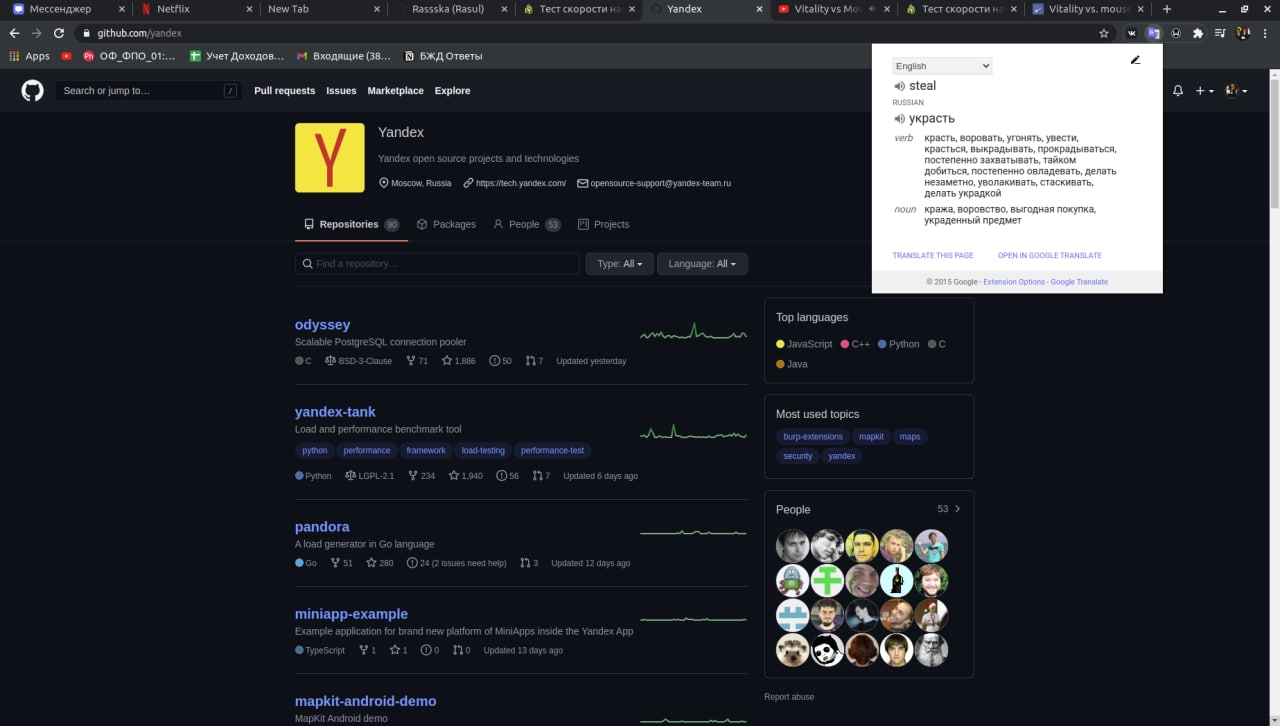Open yandex-tank pull requests count 7
Viewport: 1280px width, 726px height.
(x=541, y=476)
